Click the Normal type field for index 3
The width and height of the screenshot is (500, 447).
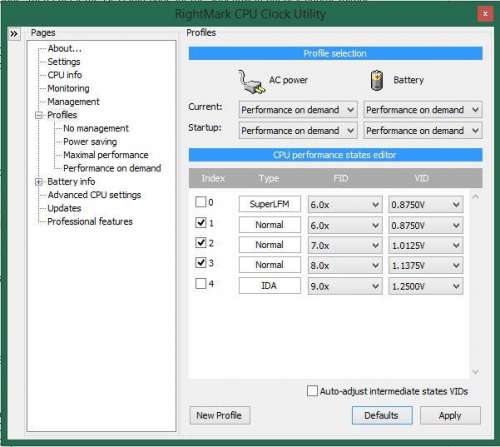click(x=270, y=265)
